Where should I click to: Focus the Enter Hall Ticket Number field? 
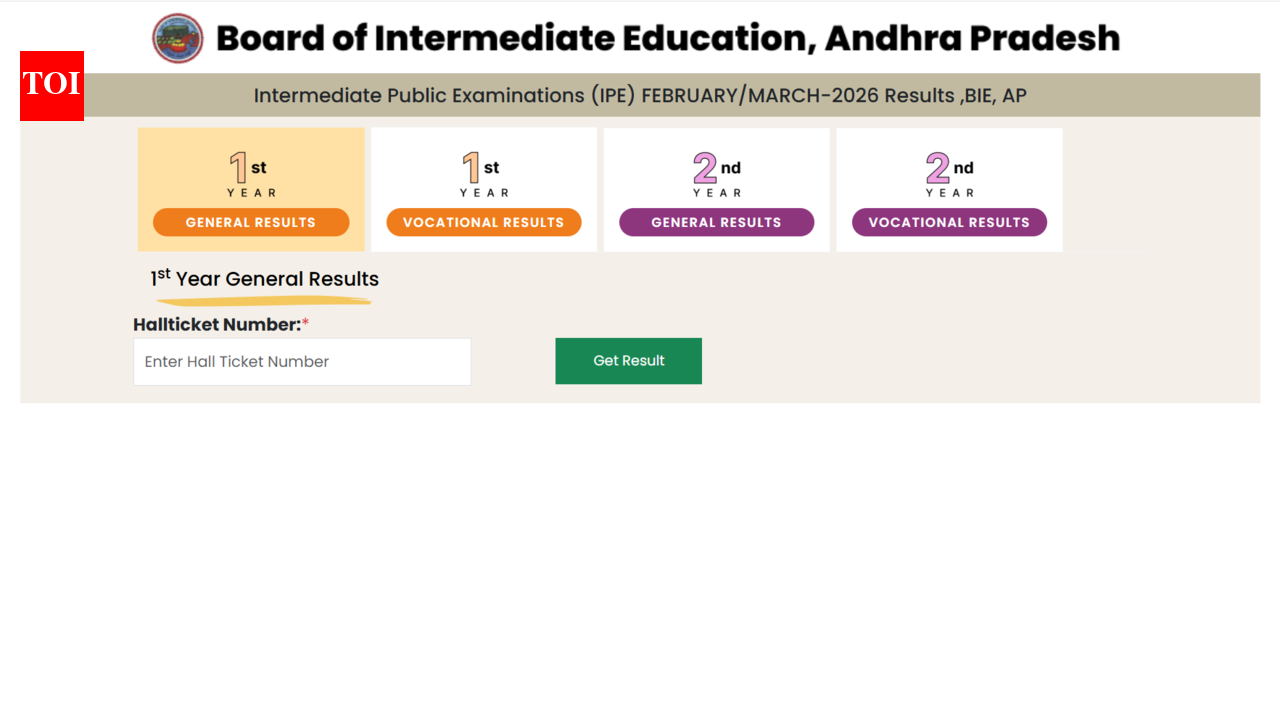(302, 362)
